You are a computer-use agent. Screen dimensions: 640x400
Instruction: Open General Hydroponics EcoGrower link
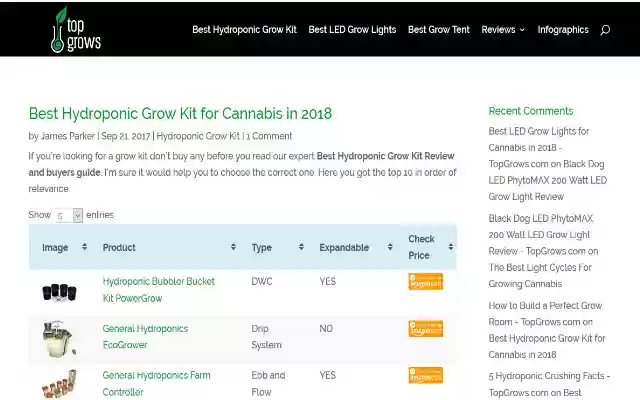[145, 336]
